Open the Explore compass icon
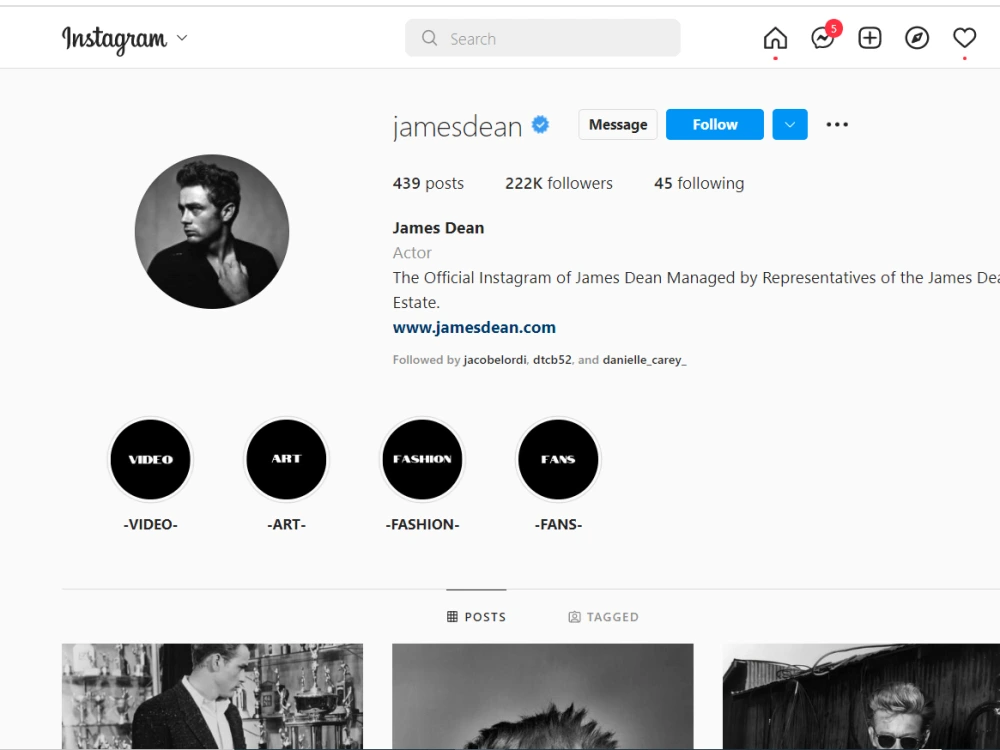1000x750 pixels. click(x=917, y=38)
